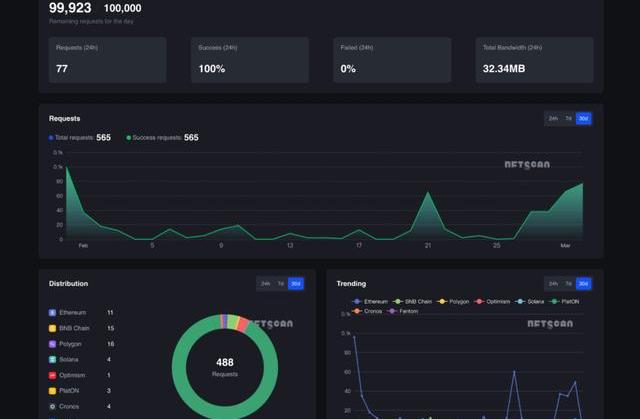Toggle Total requests legend in Requests chart
This screenshot has height=419, width=640.
click(x=79, y=138)
